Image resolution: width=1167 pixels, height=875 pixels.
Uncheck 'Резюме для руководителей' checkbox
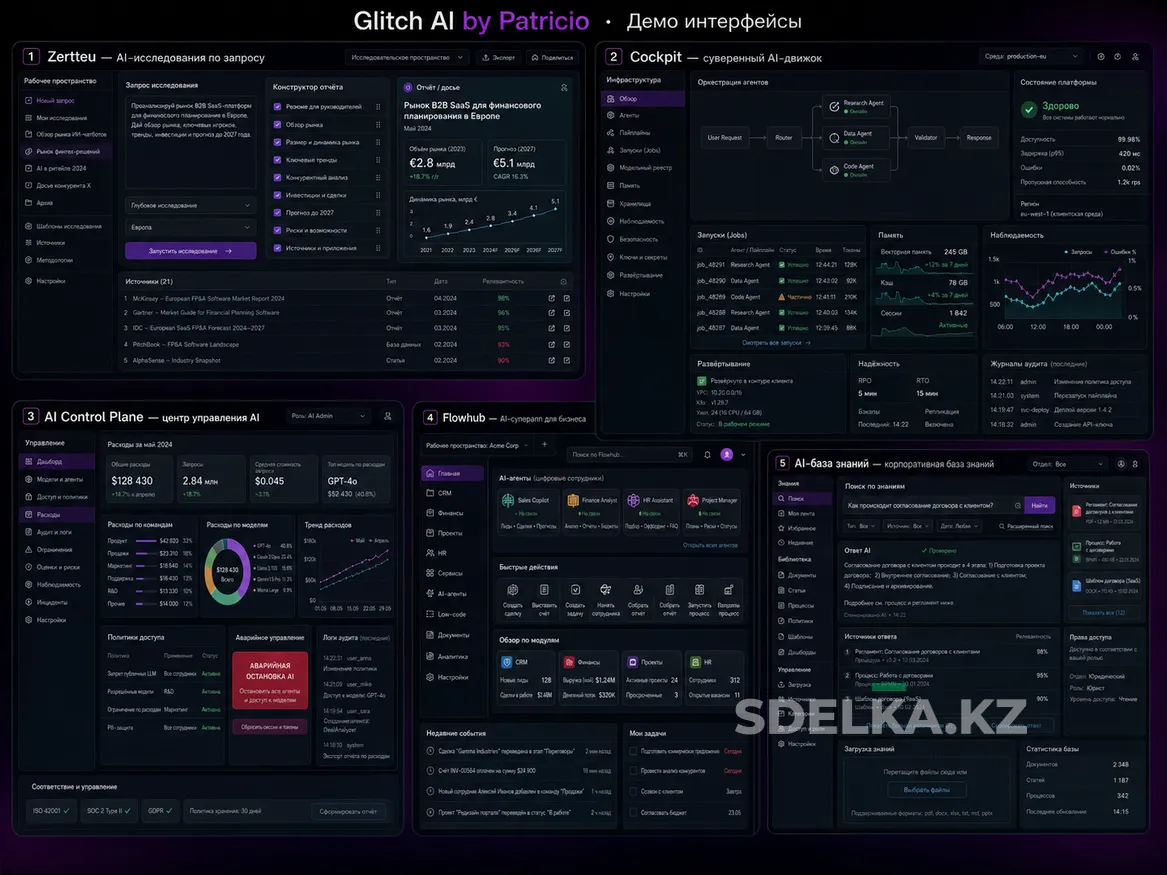click(x=278, y=106)
